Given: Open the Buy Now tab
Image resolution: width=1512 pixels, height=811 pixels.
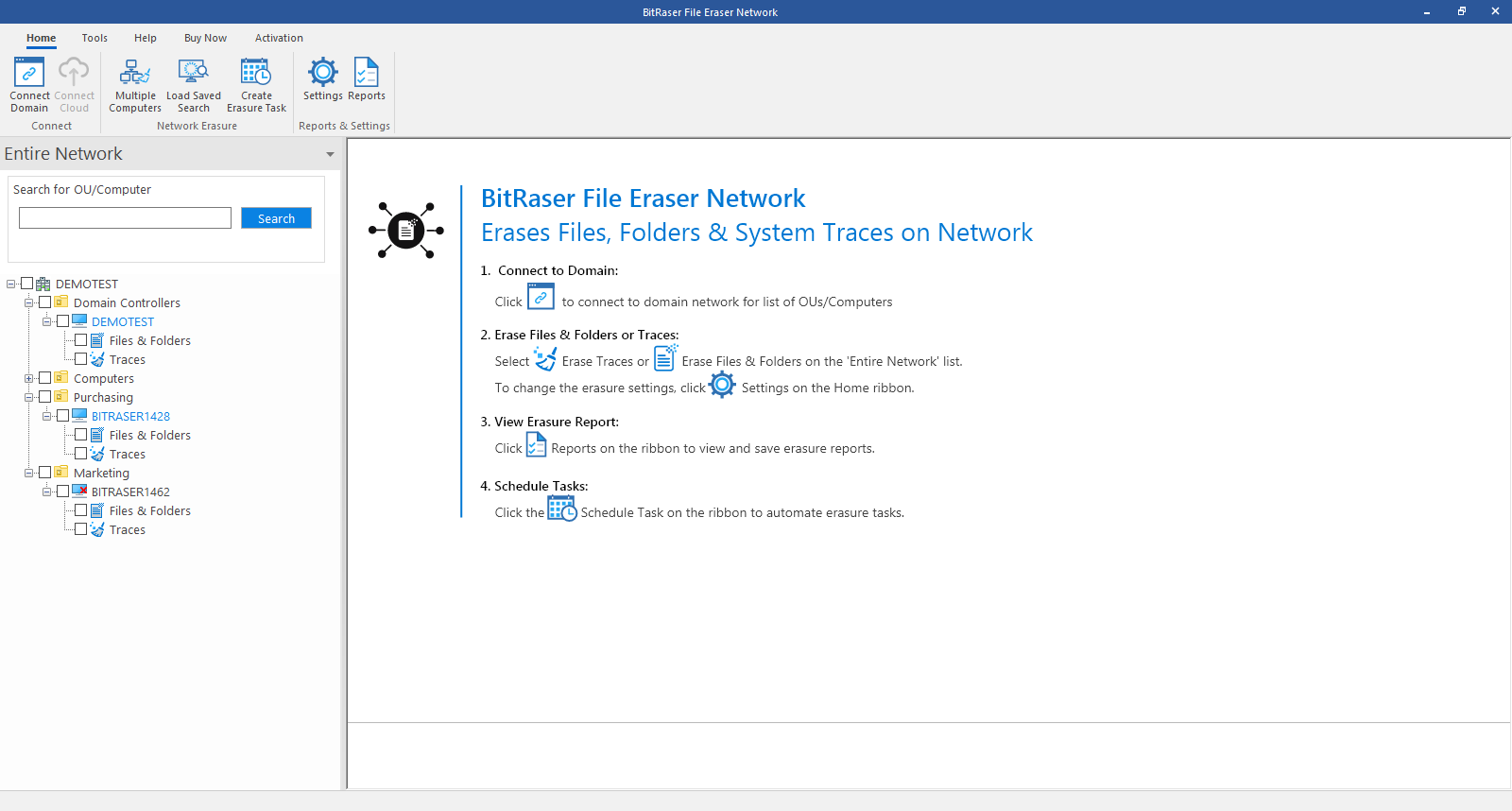Looking at the screenshot, I should click(x=205, y=38).
